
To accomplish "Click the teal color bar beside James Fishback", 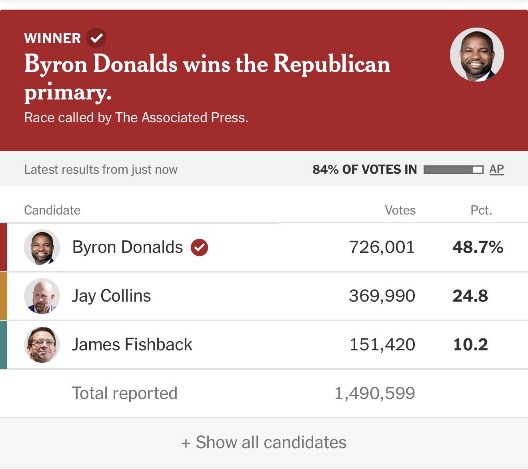I will pos(3,345).
